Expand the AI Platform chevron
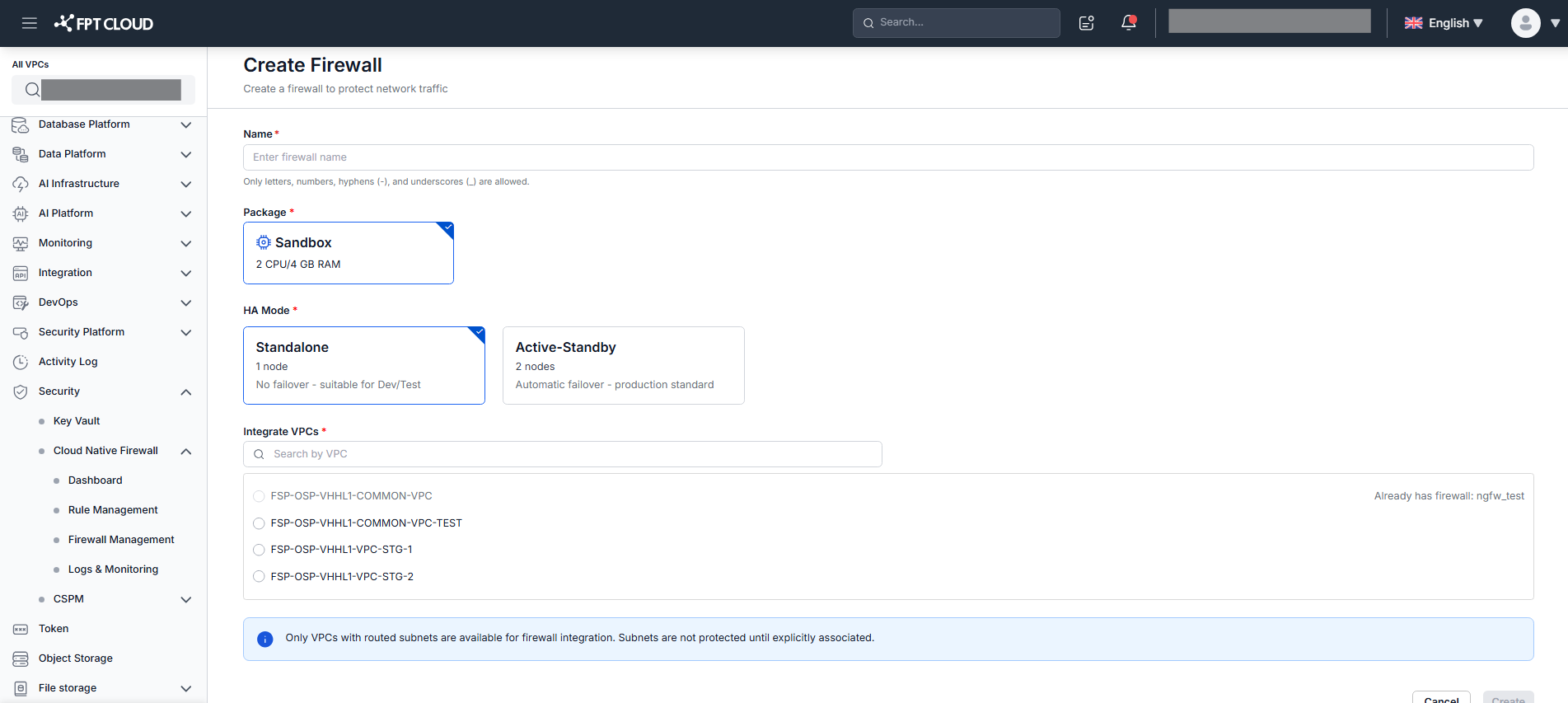1568x703 pixels. [x=186, y=214]
